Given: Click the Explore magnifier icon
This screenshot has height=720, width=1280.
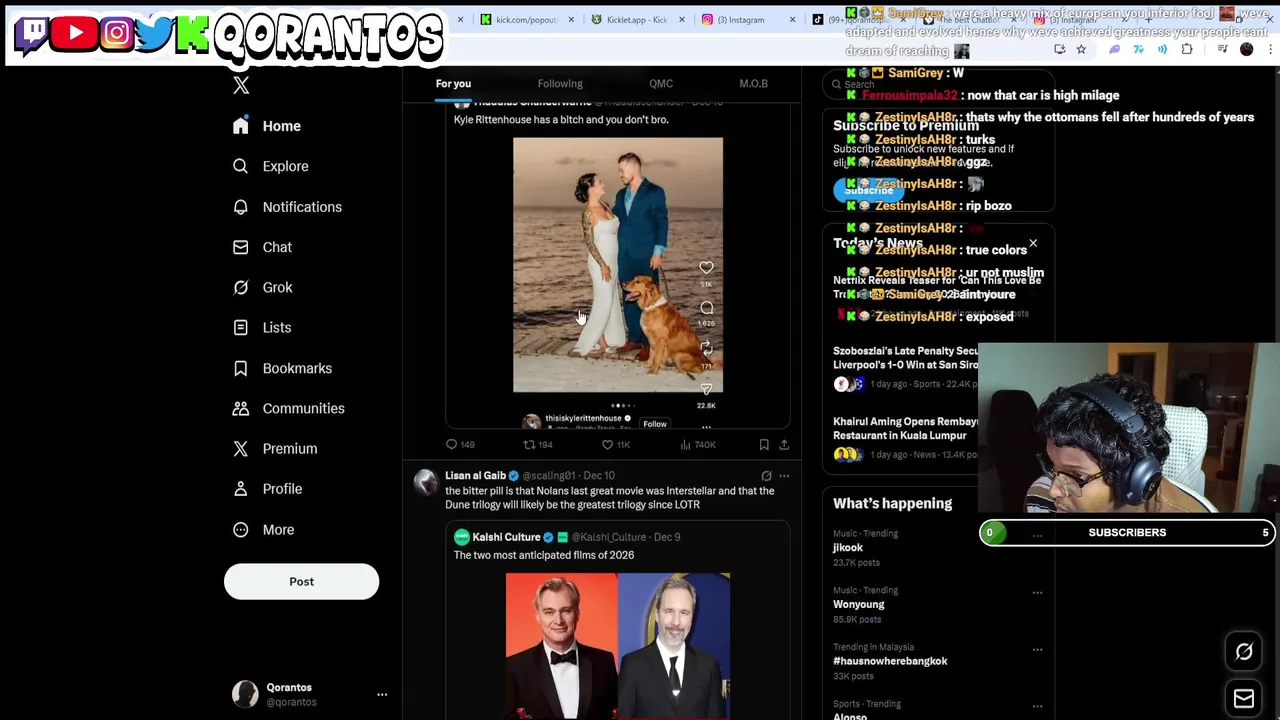Looking at the screenshot, I should pyautogui.click(x=240, y=166).
